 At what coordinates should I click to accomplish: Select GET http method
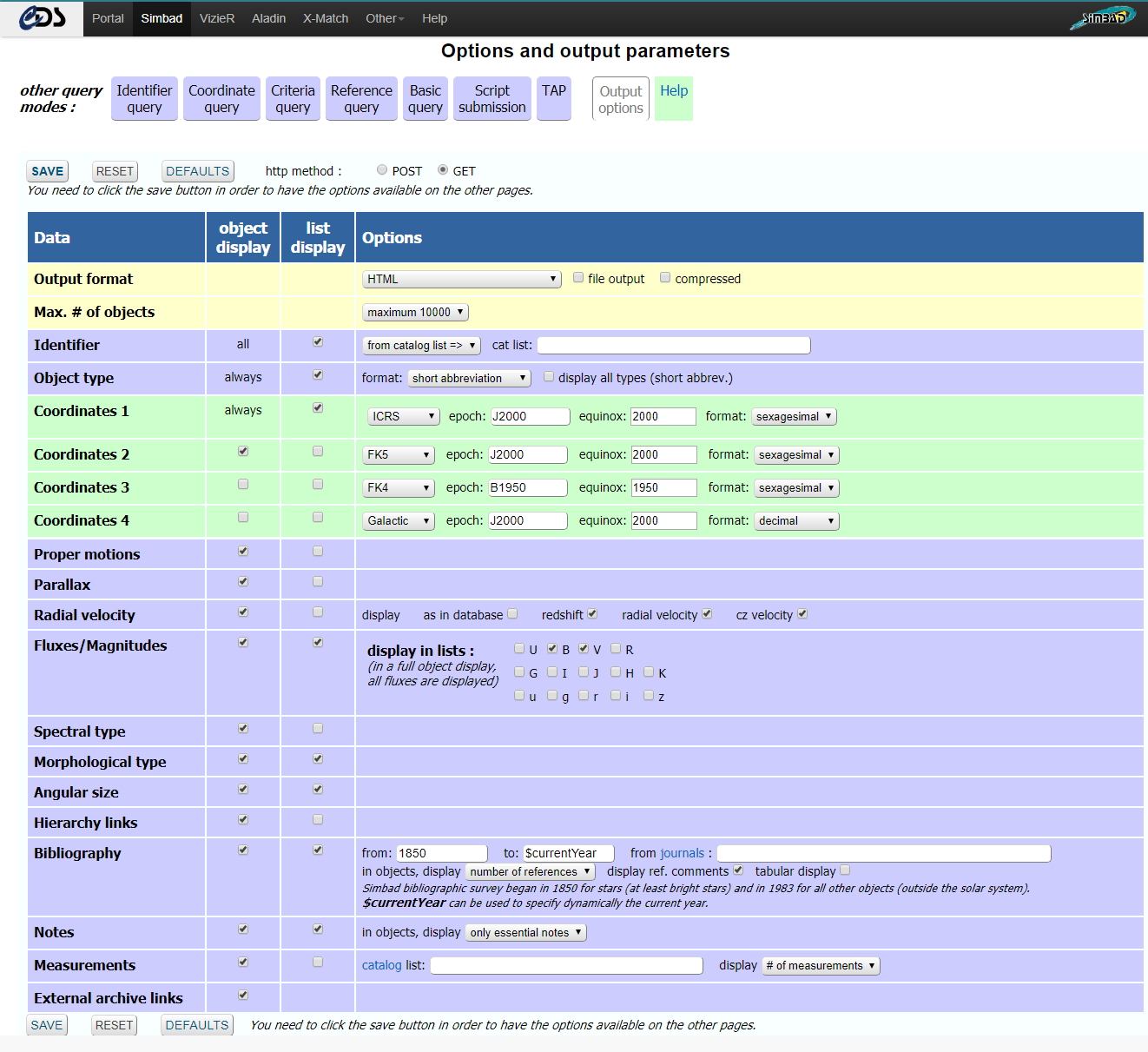[x=443, y=170]
